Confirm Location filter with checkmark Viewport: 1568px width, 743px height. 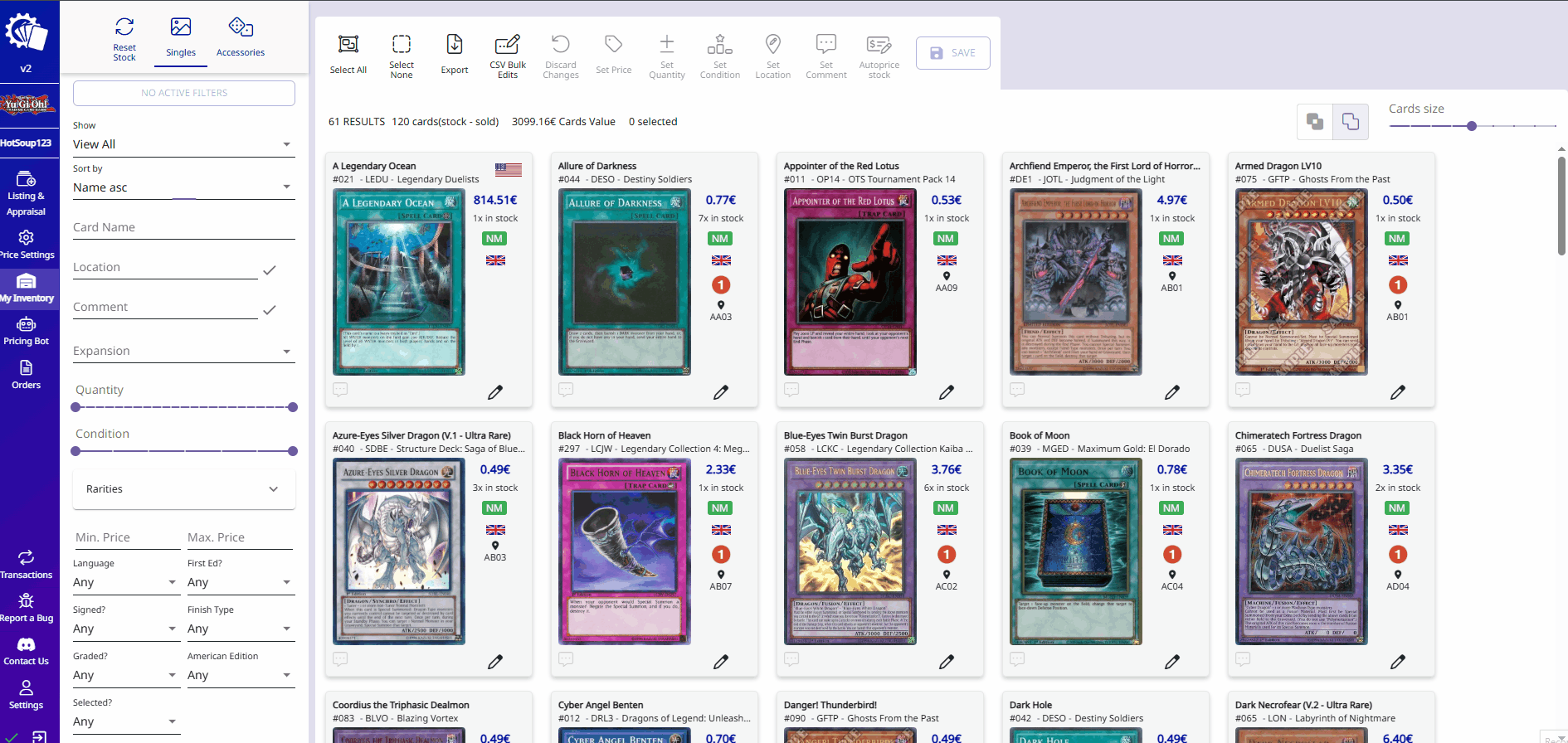[270, 270]
